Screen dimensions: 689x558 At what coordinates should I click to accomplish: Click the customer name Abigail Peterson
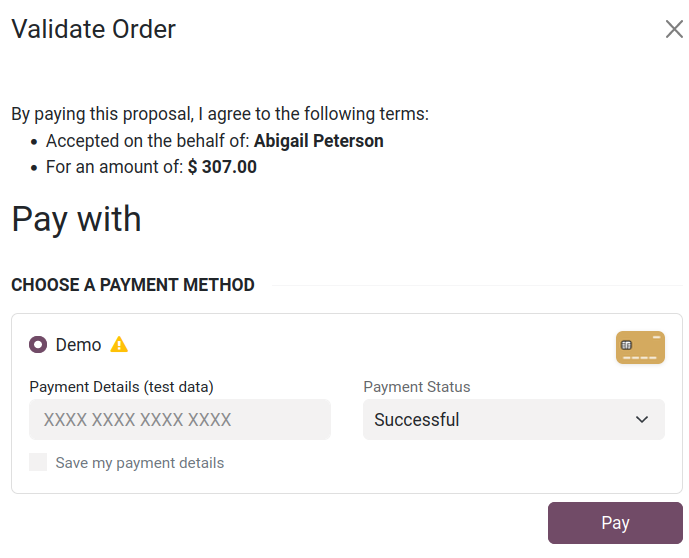(x=318, y=141)
